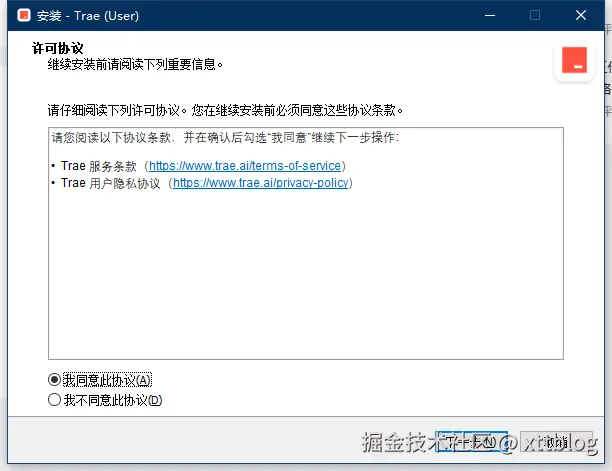Minimize the Trae installer window
Viewport: 612px width, 471px height.
click(490, 16)
